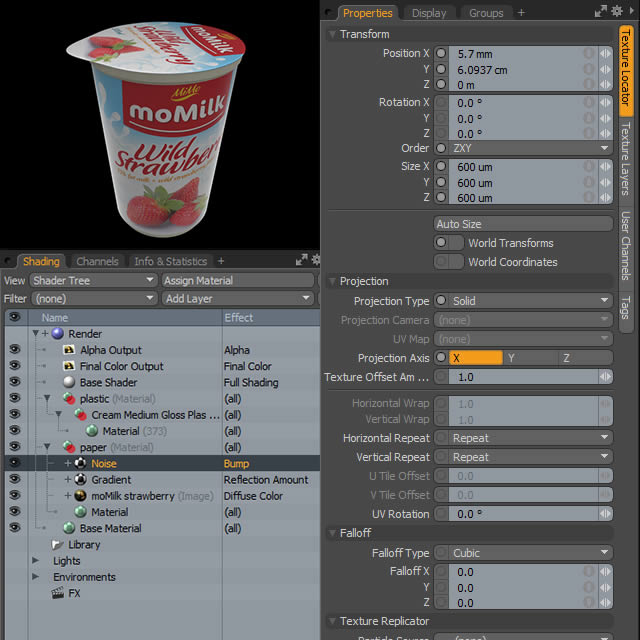Click UV Rotation slider arrows
The height and width of the screenshot is (640, 640).
pyautogui.click(x=605, y=514)
